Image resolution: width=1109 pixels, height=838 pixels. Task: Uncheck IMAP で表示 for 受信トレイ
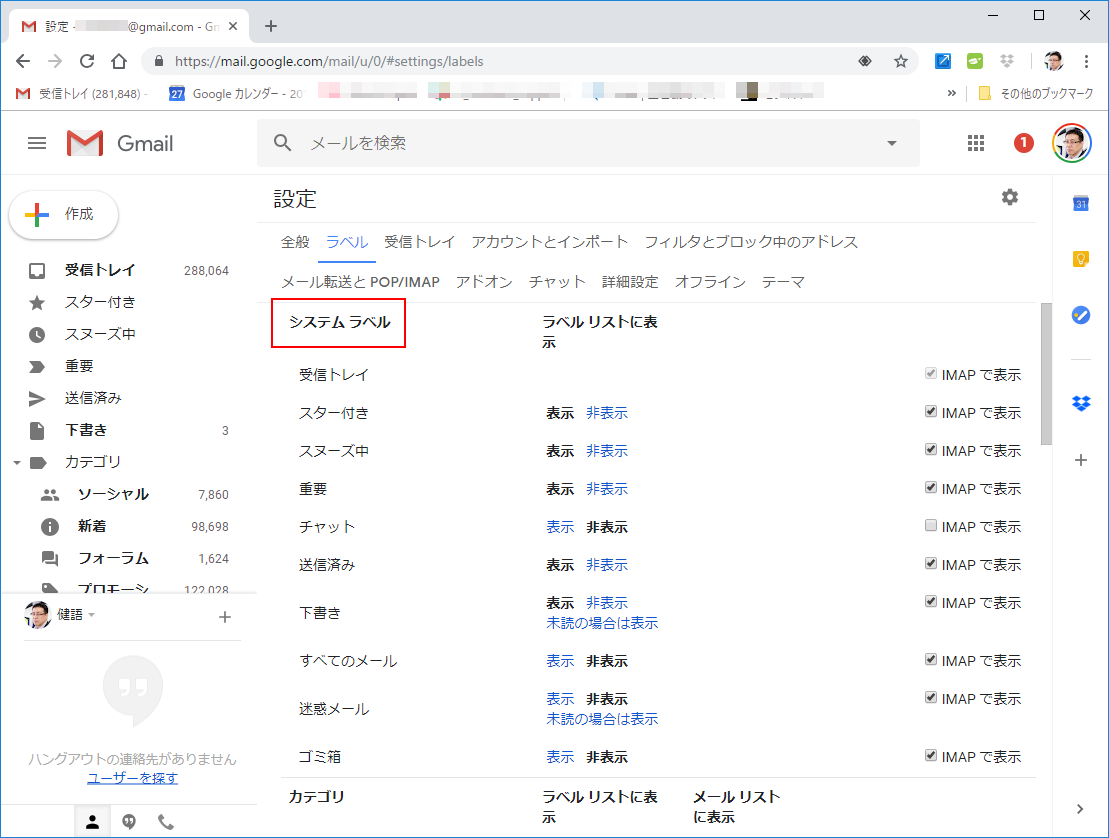pyautogui.click(x=930, y=373)
